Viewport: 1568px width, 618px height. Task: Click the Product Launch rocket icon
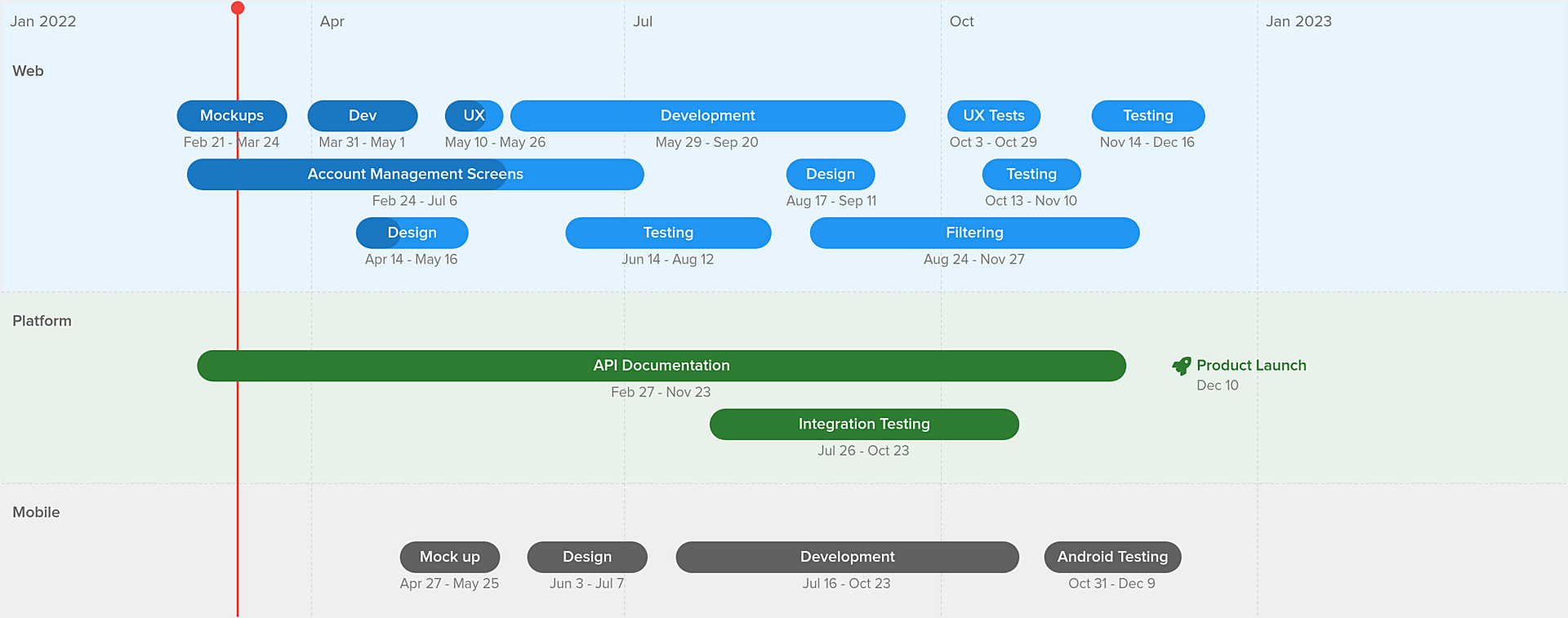[1181, 366]
